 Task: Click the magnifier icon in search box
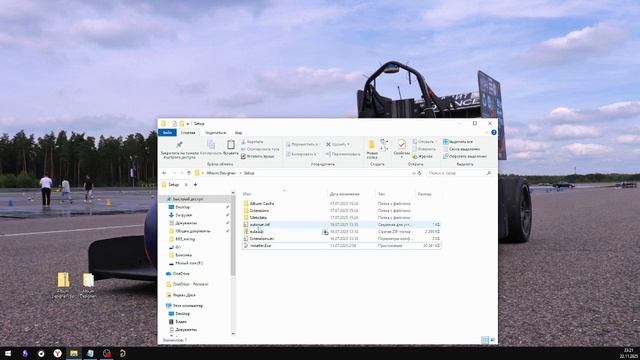pos(489,173)
